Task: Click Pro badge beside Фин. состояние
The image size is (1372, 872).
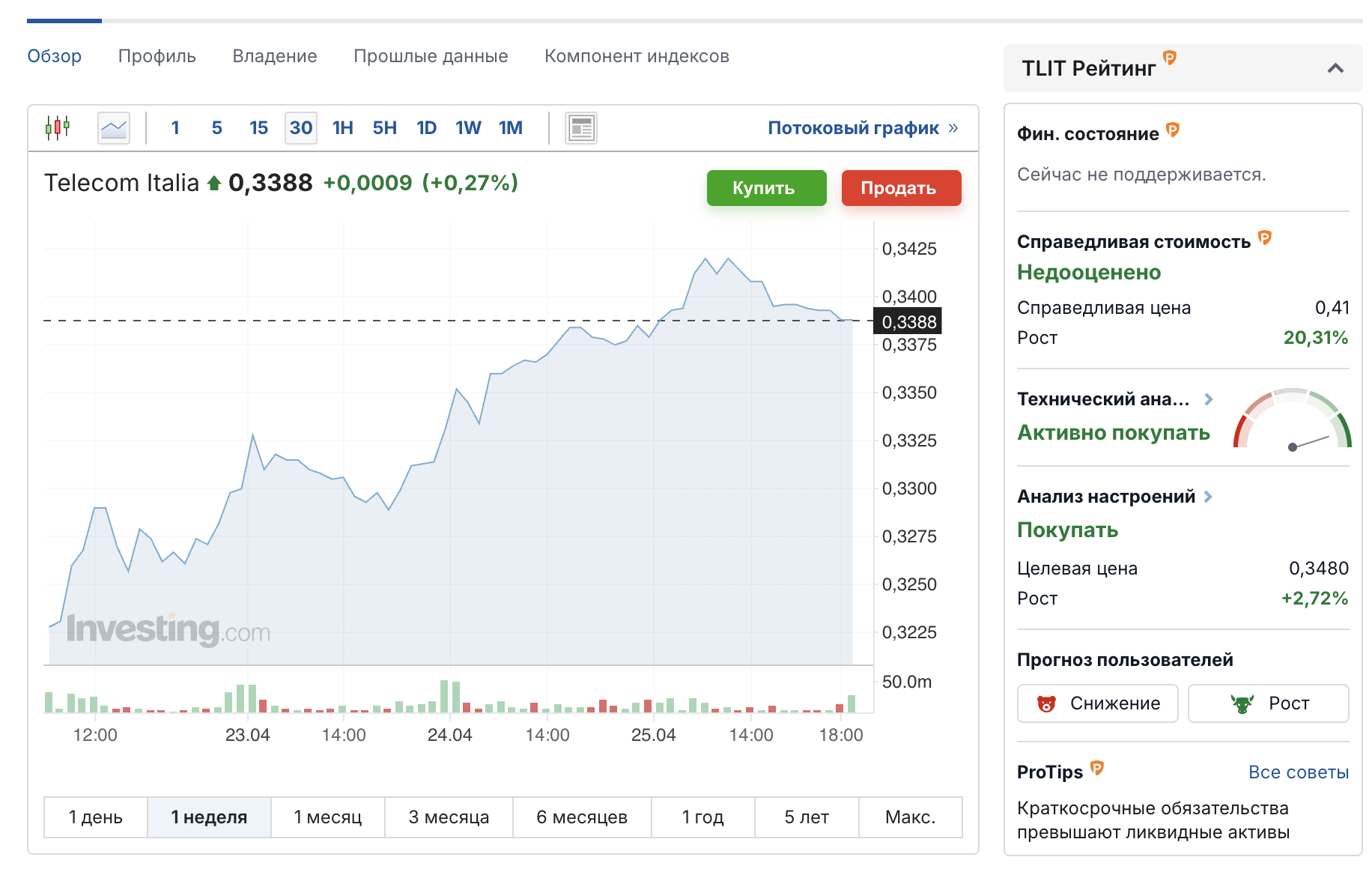Action: tap(1173, 130)
